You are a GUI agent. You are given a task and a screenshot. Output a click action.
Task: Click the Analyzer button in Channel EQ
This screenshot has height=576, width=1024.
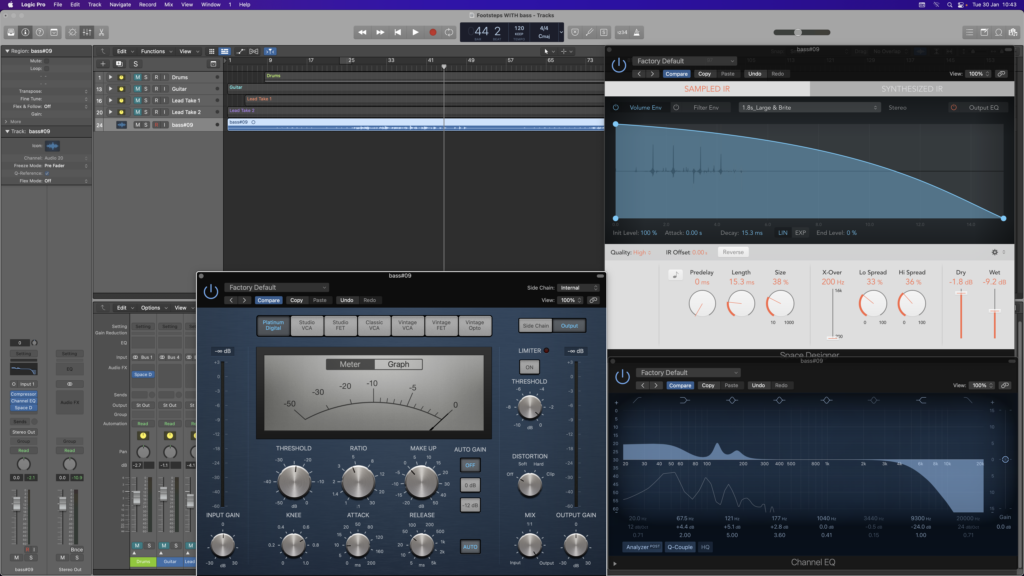[643, 547]
